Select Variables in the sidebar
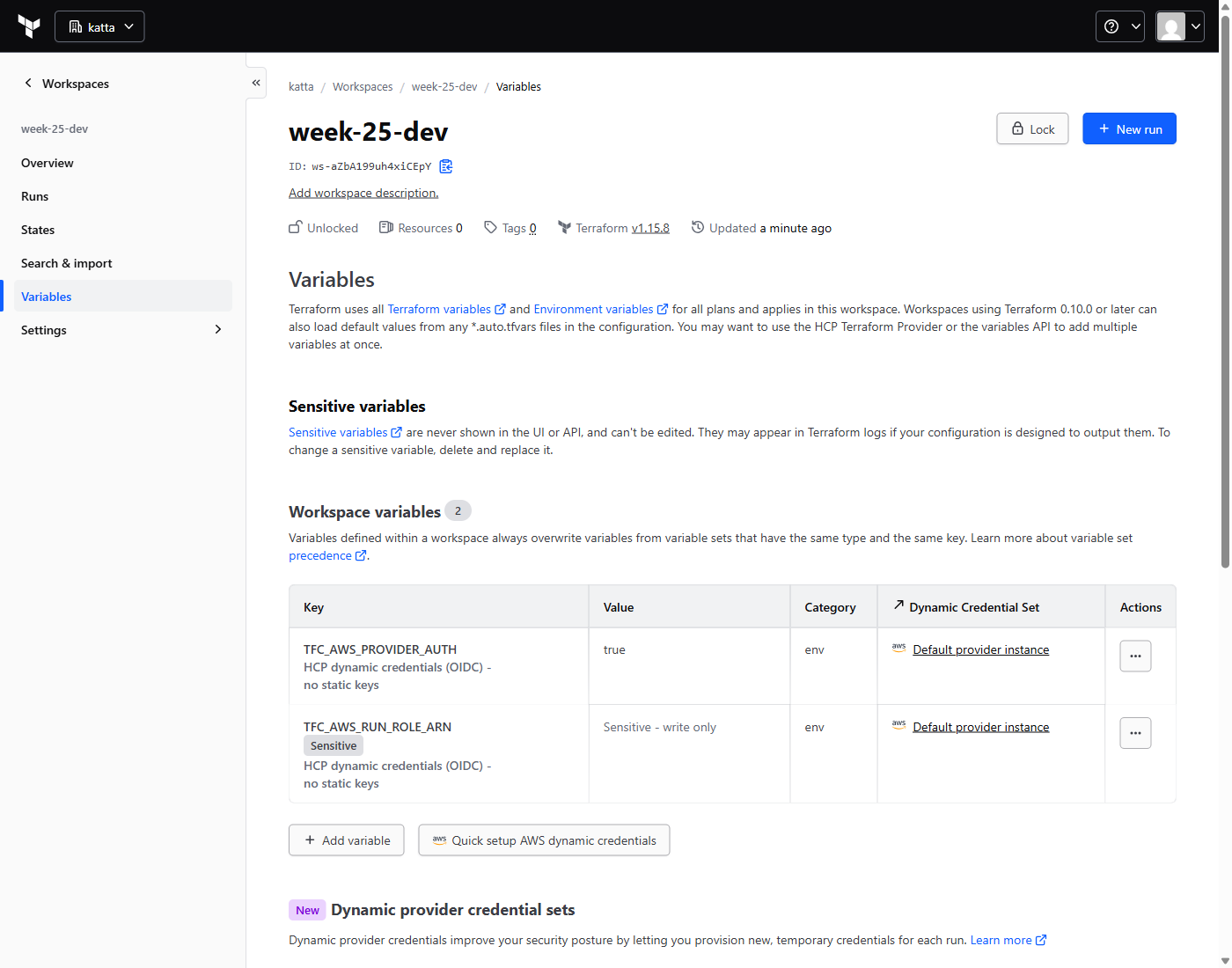This screenshot has height=968, width=1232. coord(123,297)
